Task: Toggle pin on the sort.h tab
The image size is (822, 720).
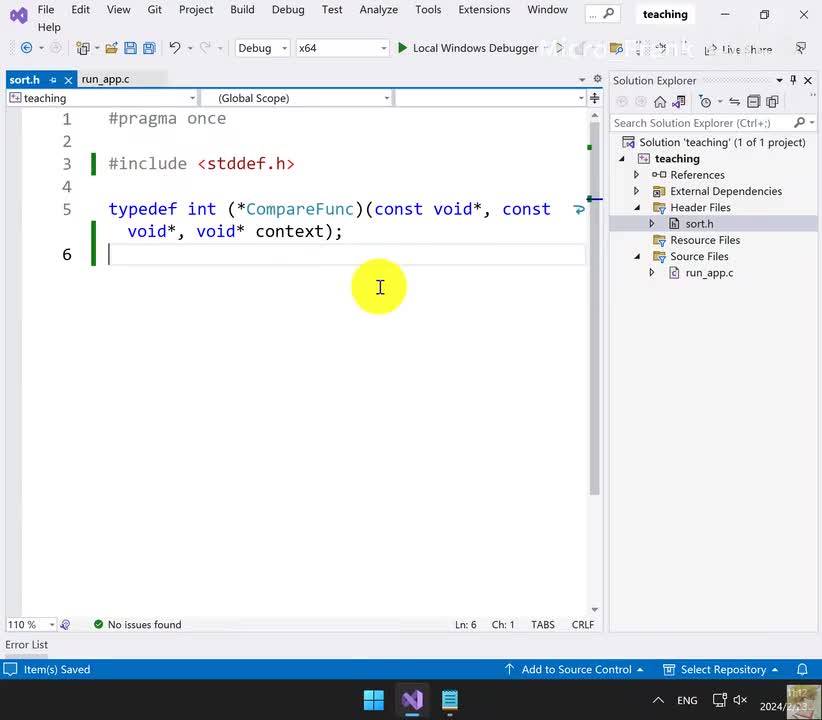Action: [x=52, y=80]
